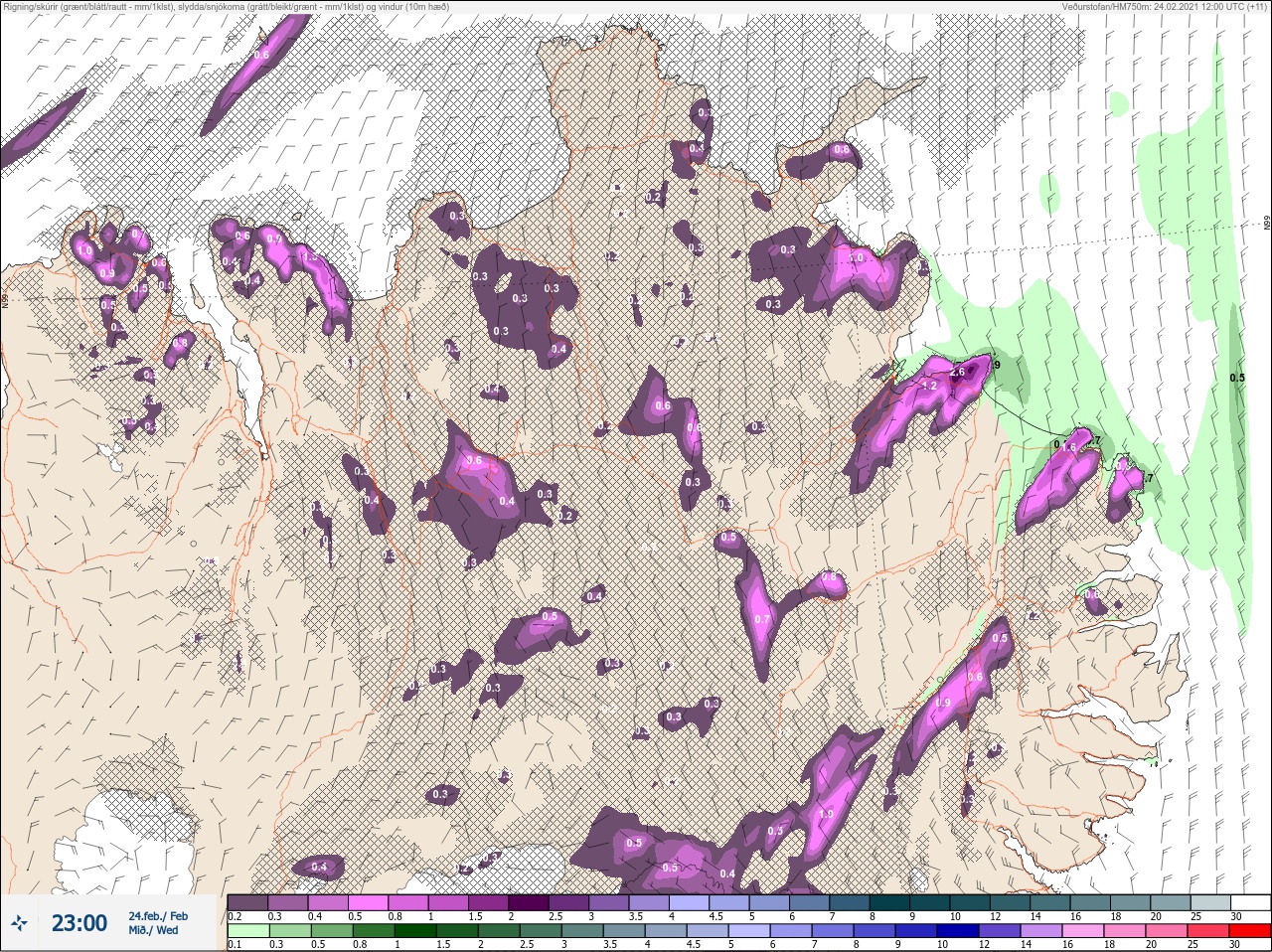The image size is (1272, 952).
Task: Pick dark green bottom swatch between 1 and 1.5
Action: click(415, 931)
